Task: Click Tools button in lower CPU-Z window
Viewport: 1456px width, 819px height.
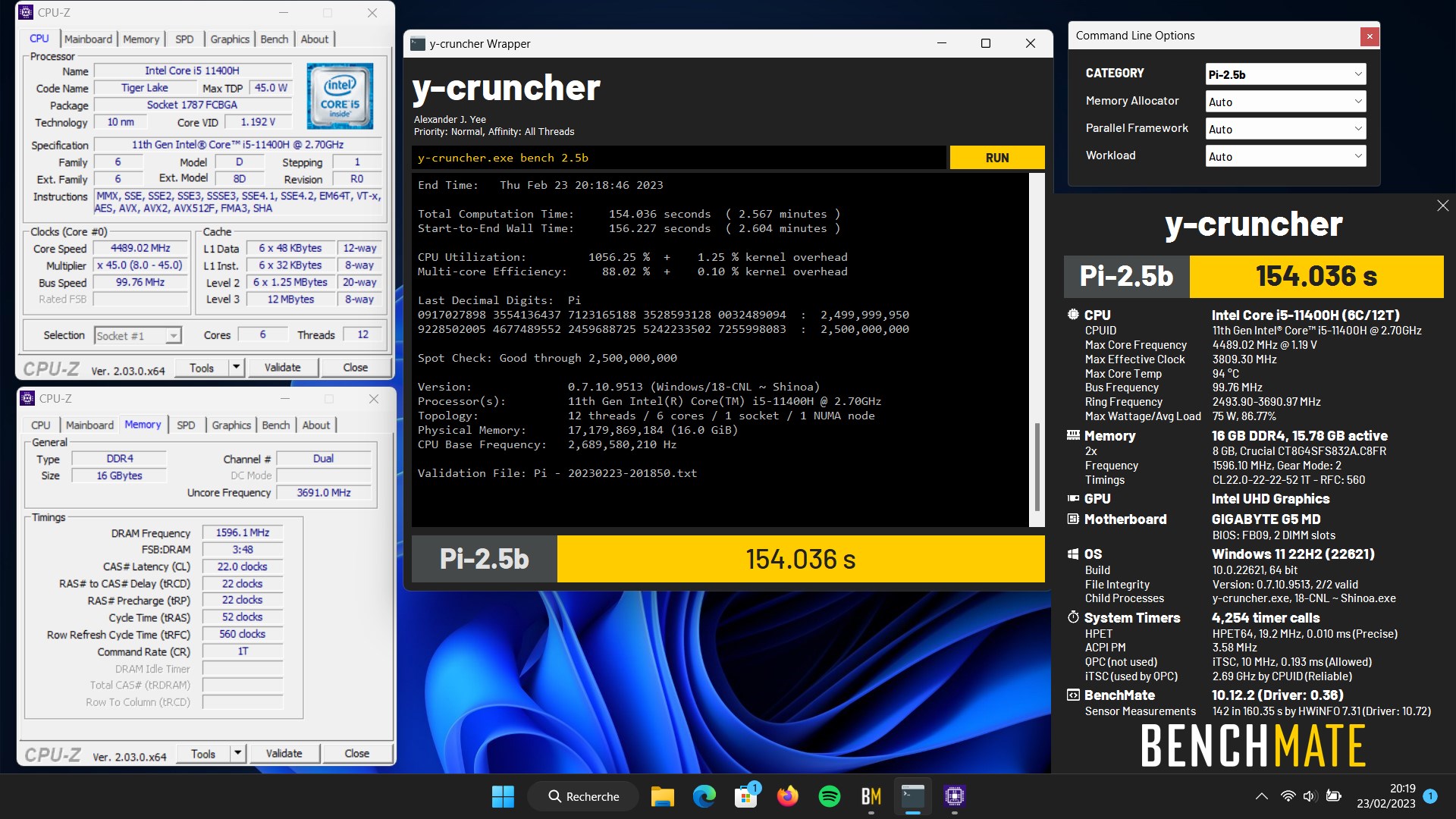Action: coord(203,753)
